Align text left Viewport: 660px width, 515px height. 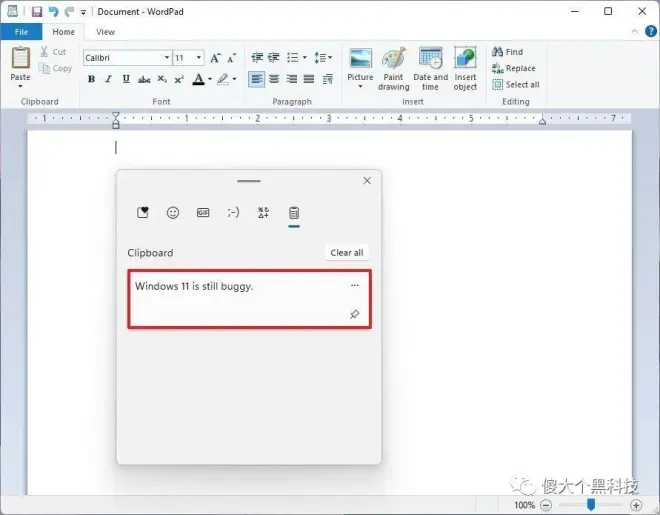[x=257, y=79]
